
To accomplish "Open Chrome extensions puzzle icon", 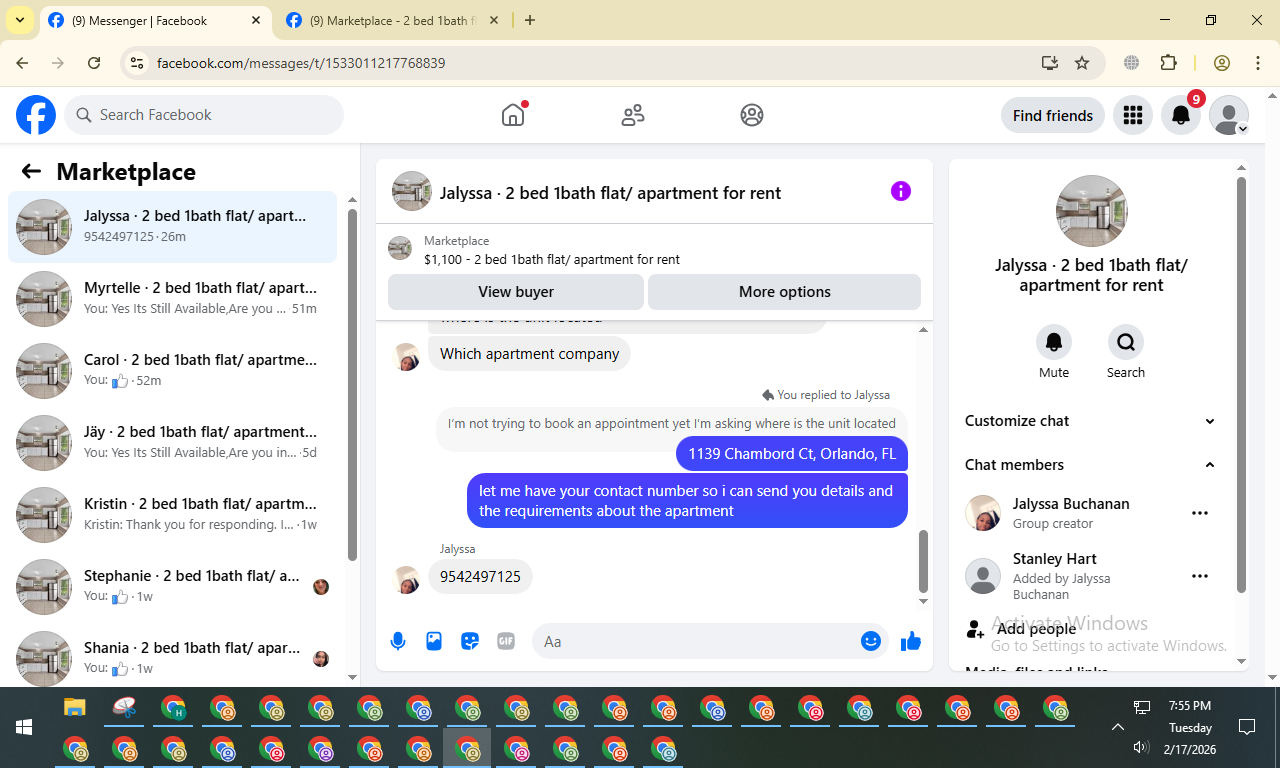I will [x=1168, y=63].
